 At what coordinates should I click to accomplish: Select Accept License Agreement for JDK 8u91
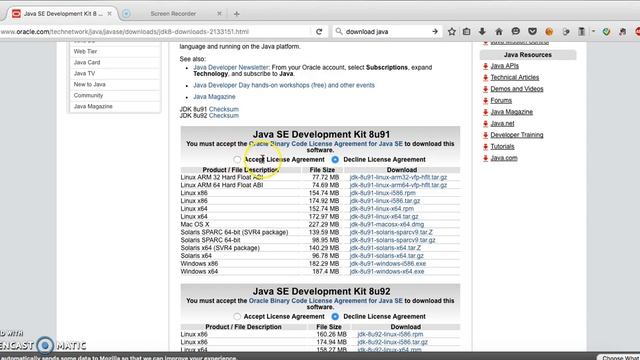tap(237, 159)
